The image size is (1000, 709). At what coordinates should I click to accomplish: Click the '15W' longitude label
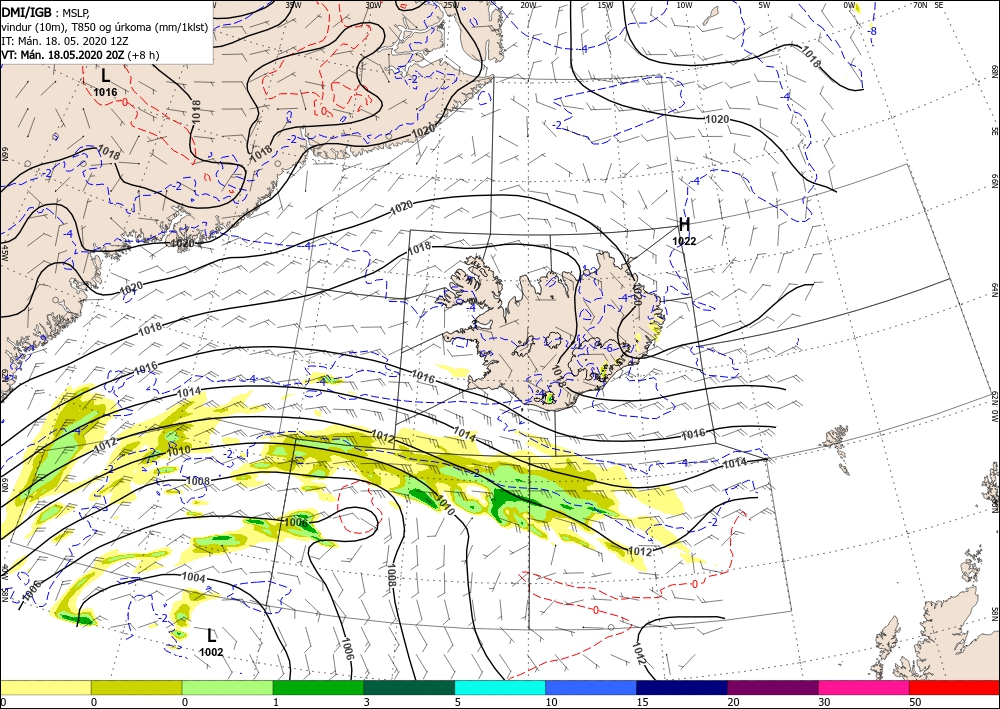(x=605, y=5)
